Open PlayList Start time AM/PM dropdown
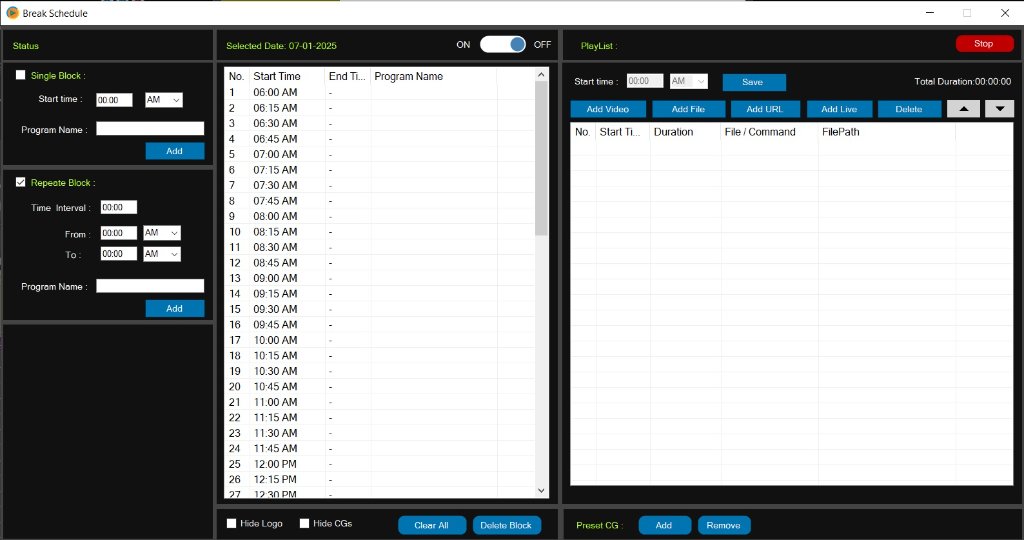 point(689,81)
